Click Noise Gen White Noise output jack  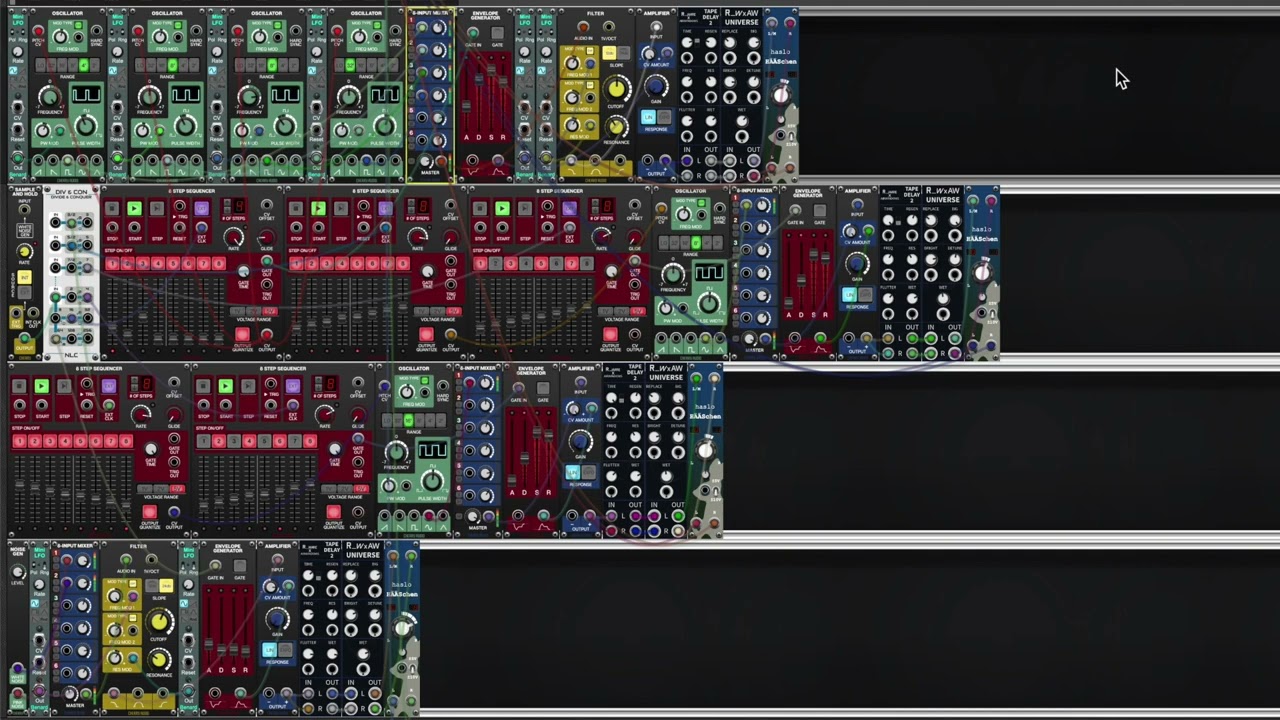(17, 670)
